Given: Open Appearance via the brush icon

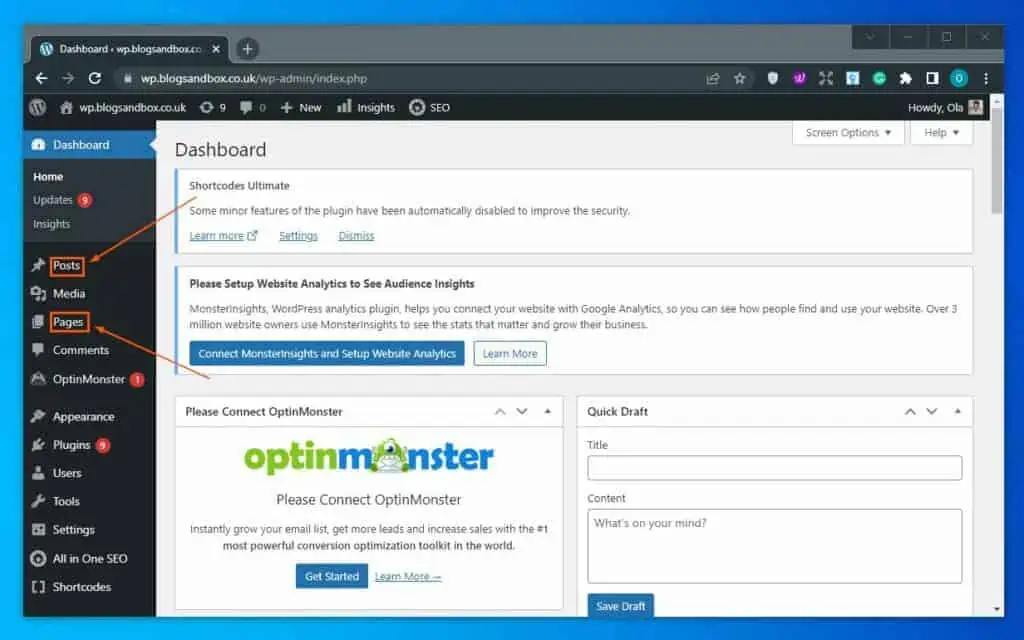Looking at the screenshot, I should [38, 416].
